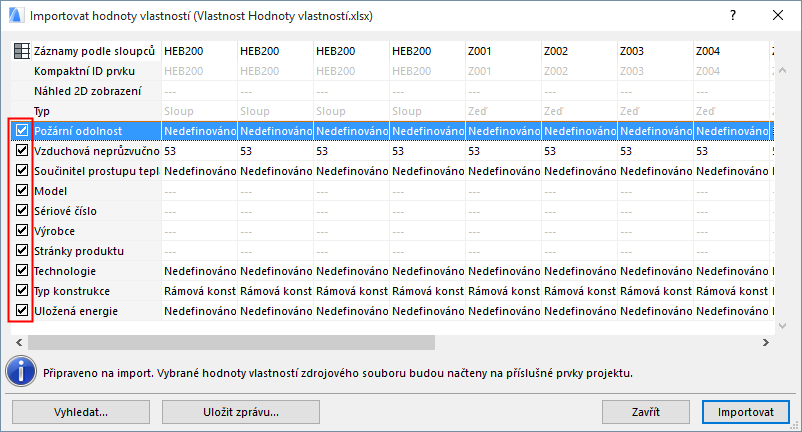Click the vertical scrollbar down arrow
Viewport: 802px width, 432px height.
782,326
